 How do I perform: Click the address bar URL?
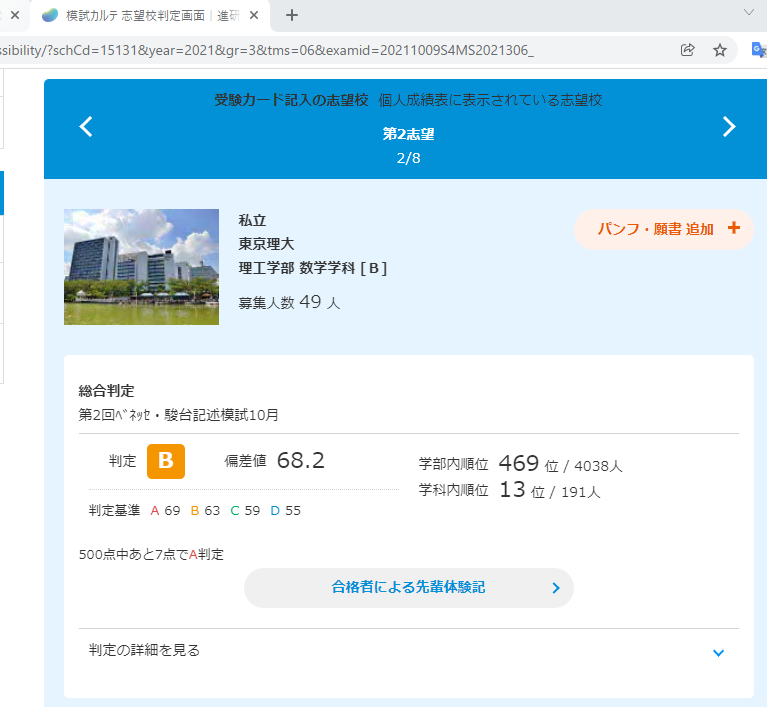[267, 50]
